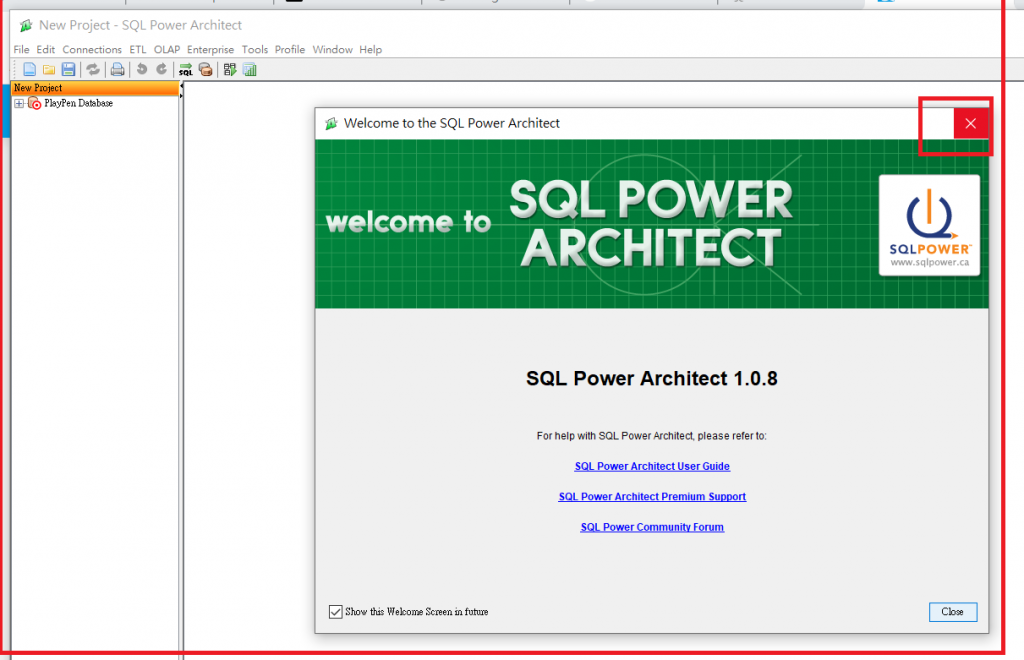The image size is (1024, 660).
Task: Click the Redo toolbar icon
Action: pyautogui.click(x=161, y=69)
